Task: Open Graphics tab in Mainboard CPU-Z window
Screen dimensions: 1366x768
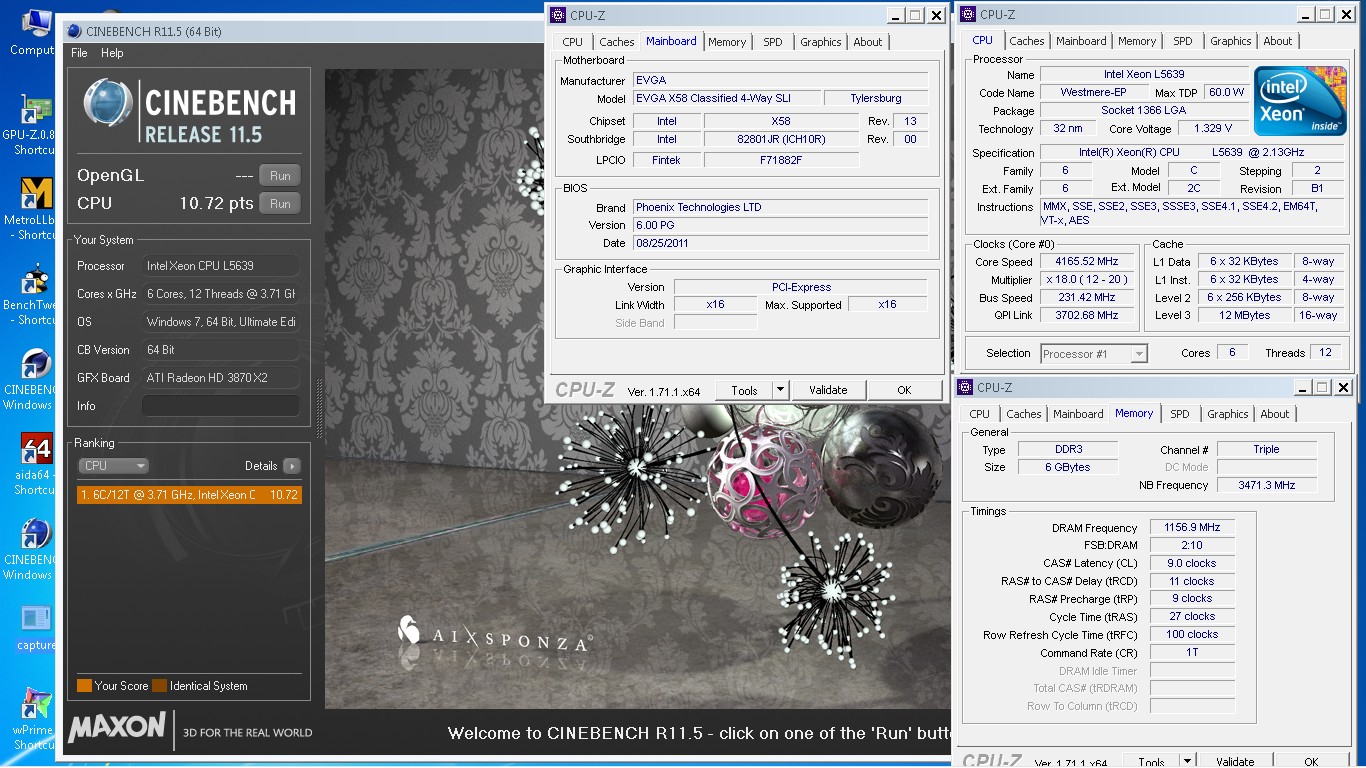Action: pos(821,42)
